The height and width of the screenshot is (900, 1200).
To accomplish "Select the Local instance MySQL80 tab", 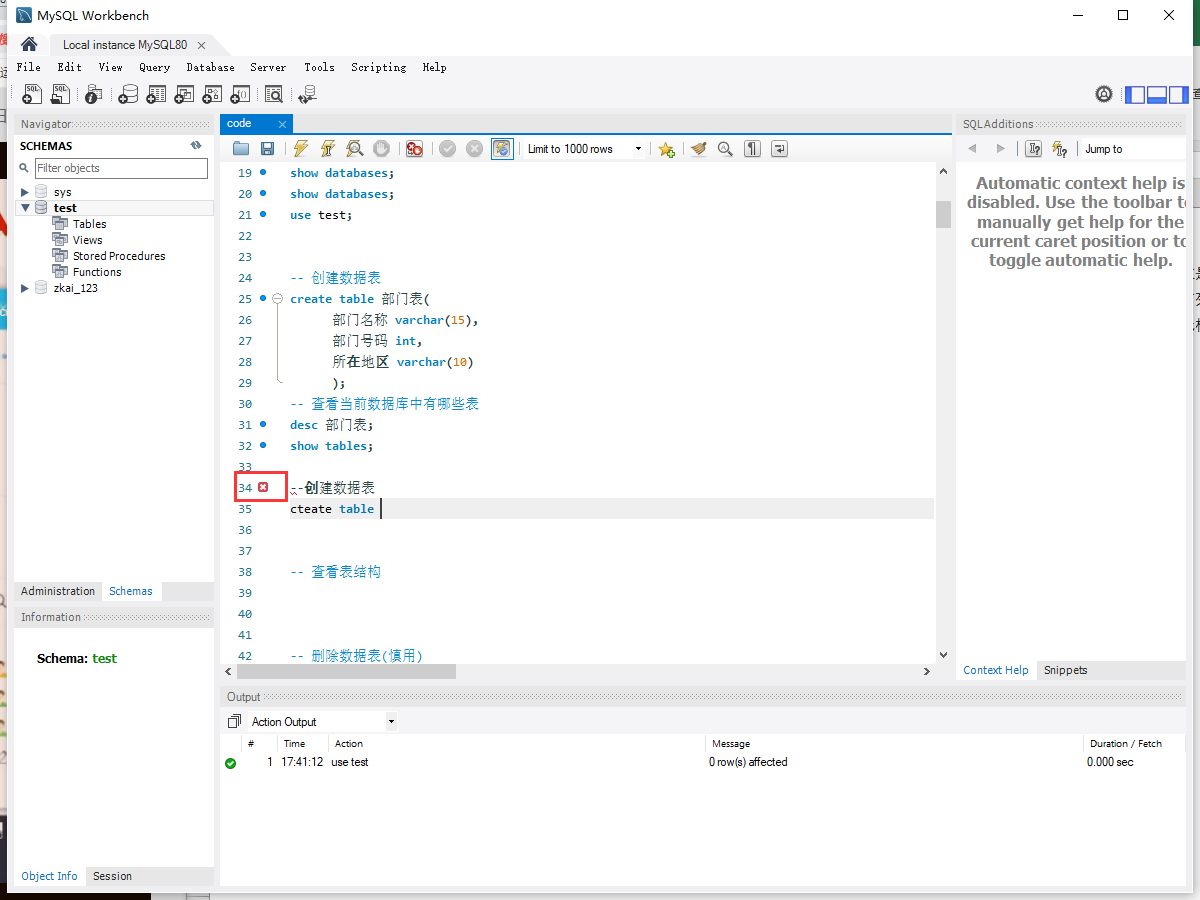I will 125,45.
